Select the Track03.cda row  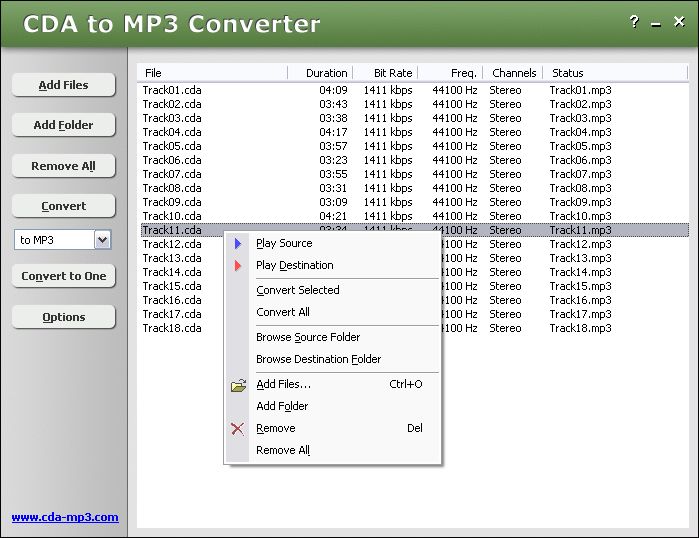(x=415, y=118)
